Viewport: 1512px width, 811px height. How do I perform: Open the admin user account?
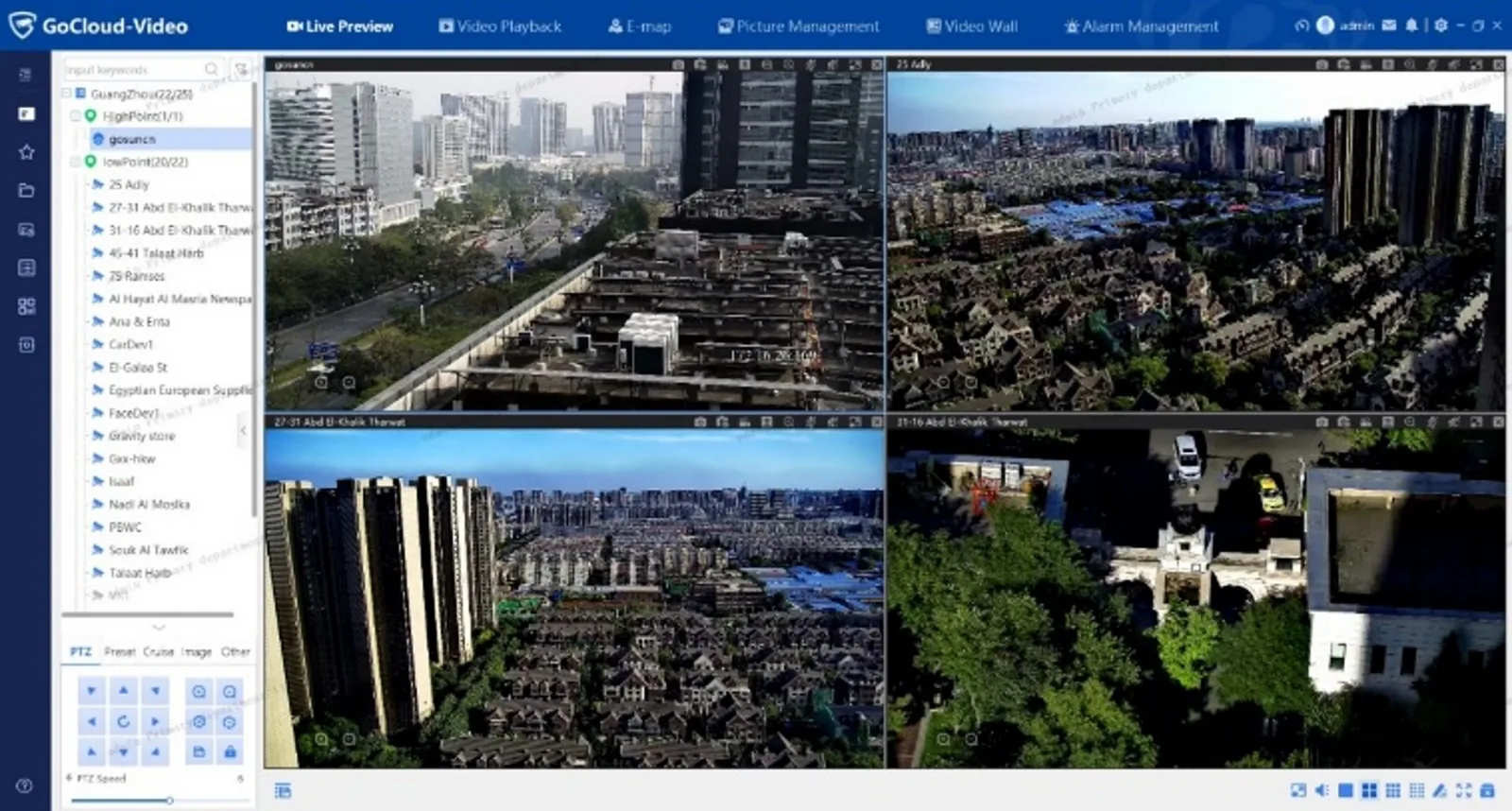click(1346, 26)
